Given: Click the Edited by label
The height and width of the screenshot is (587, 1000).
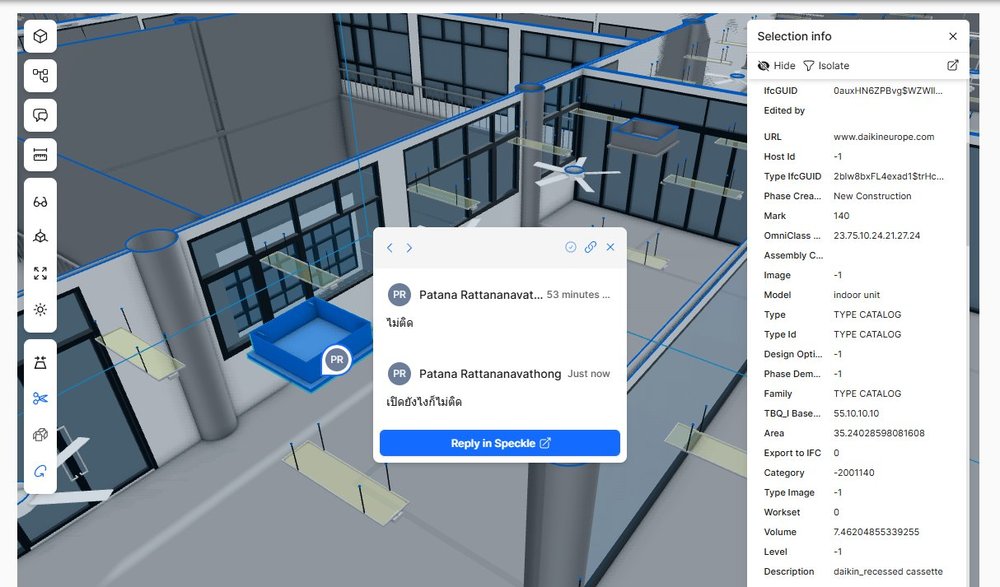Looking at the screenshot, I should click(x=784, y=110).
